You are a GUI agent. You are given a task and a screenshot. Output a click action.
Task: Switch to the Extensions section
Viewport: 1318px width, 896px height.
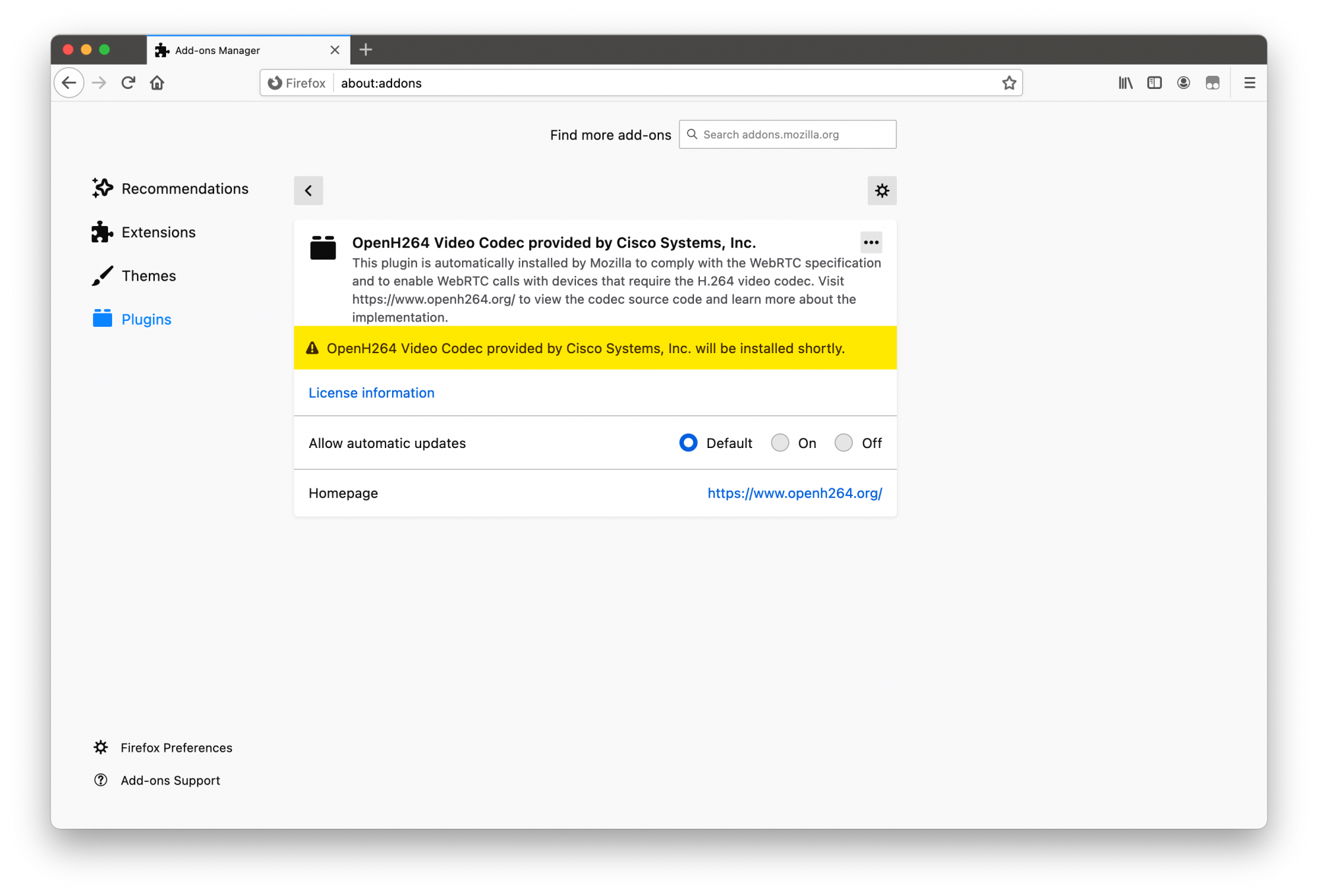tap(158, 233)
